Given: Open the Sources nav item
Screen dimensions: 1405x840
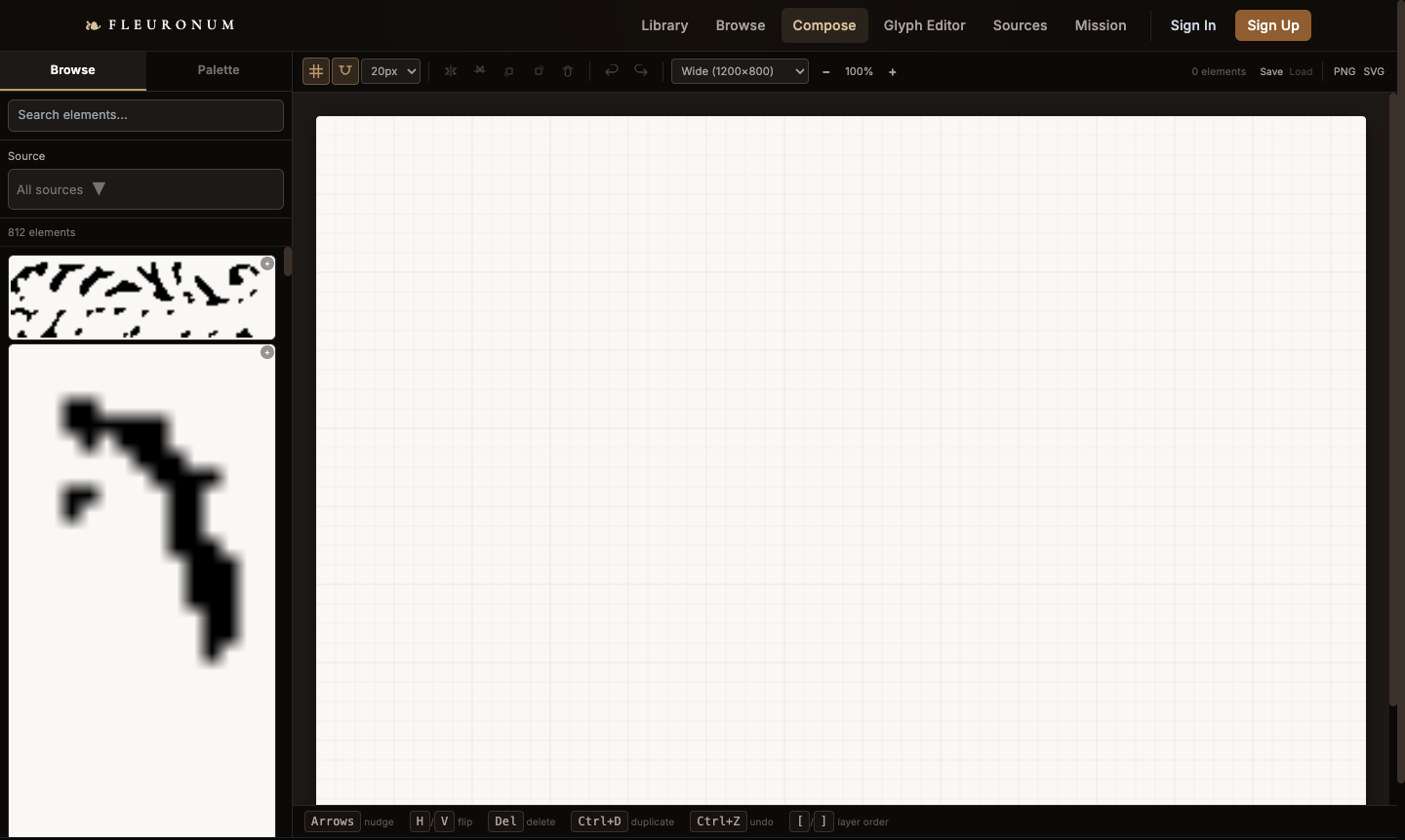Looking at the screenshot, I should [x=1021, y=25].
